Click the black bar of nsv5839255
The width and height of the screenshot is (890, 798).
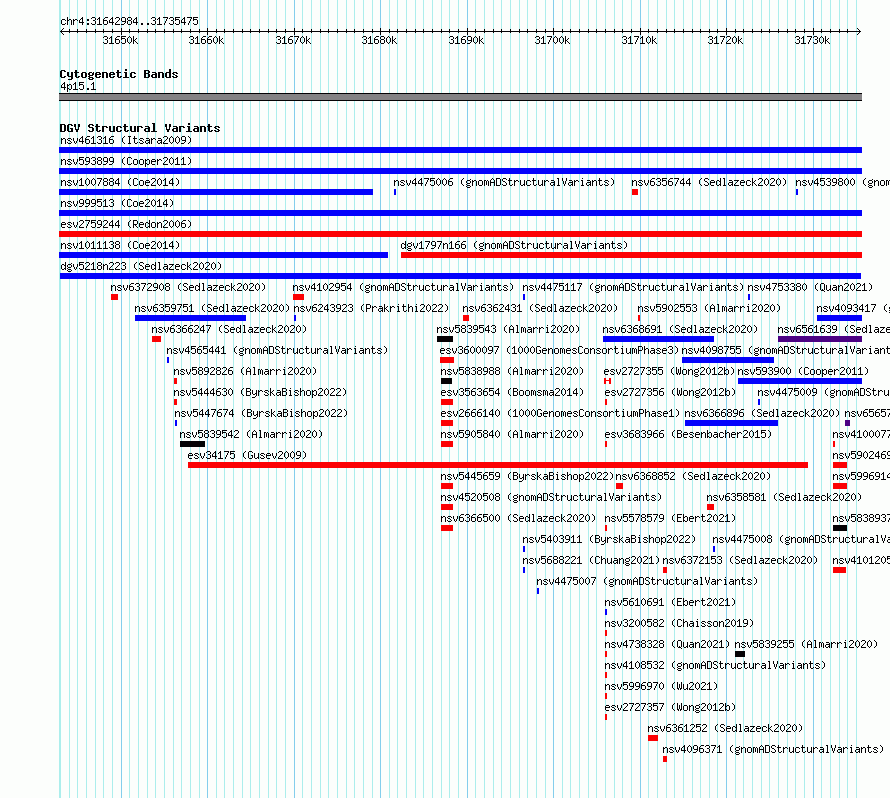pos(740,654)
